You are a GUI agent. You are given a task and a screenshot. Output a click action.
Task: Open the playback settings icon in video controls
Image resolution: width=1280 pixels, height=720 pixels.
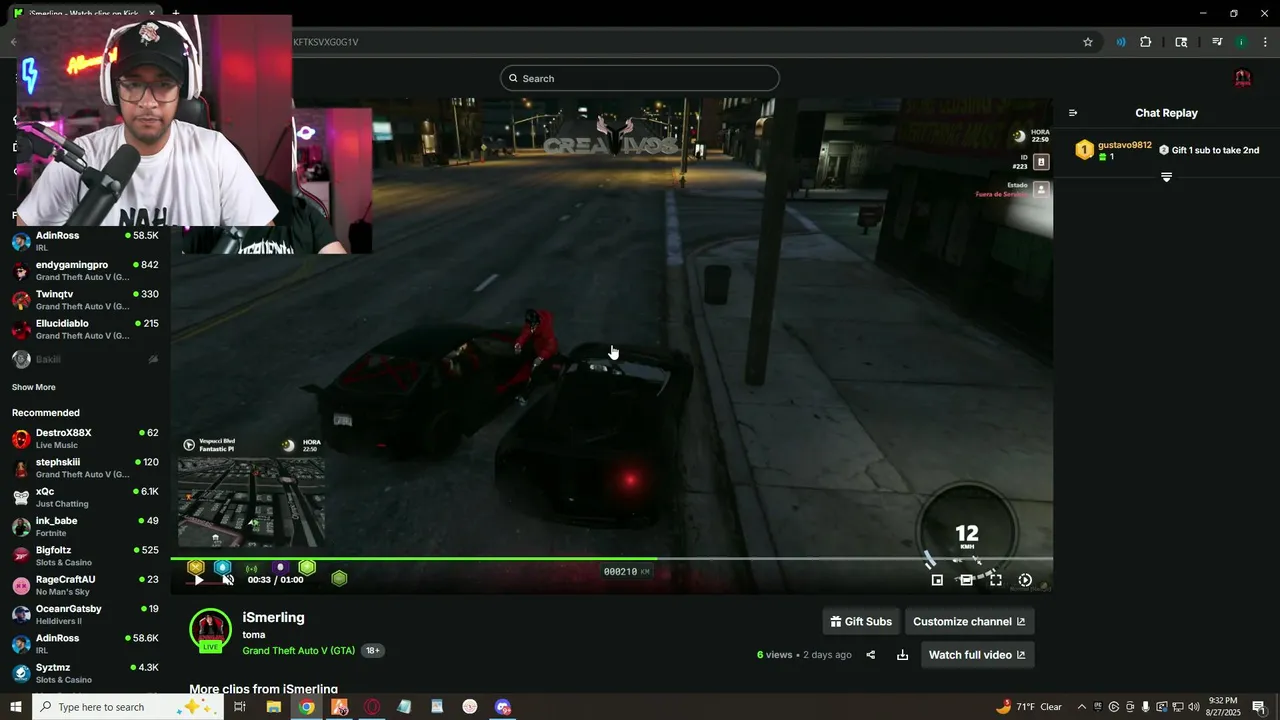click(1025, 580)
